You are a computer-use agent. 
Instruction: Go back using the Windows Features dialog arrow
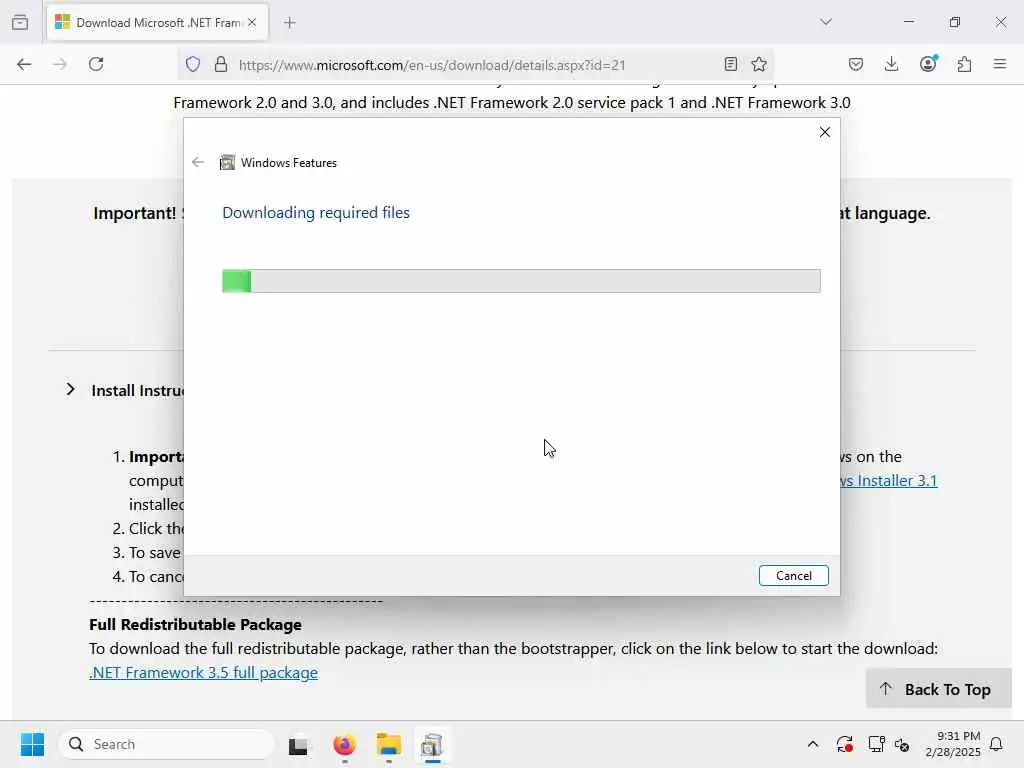tap(198, 162)
